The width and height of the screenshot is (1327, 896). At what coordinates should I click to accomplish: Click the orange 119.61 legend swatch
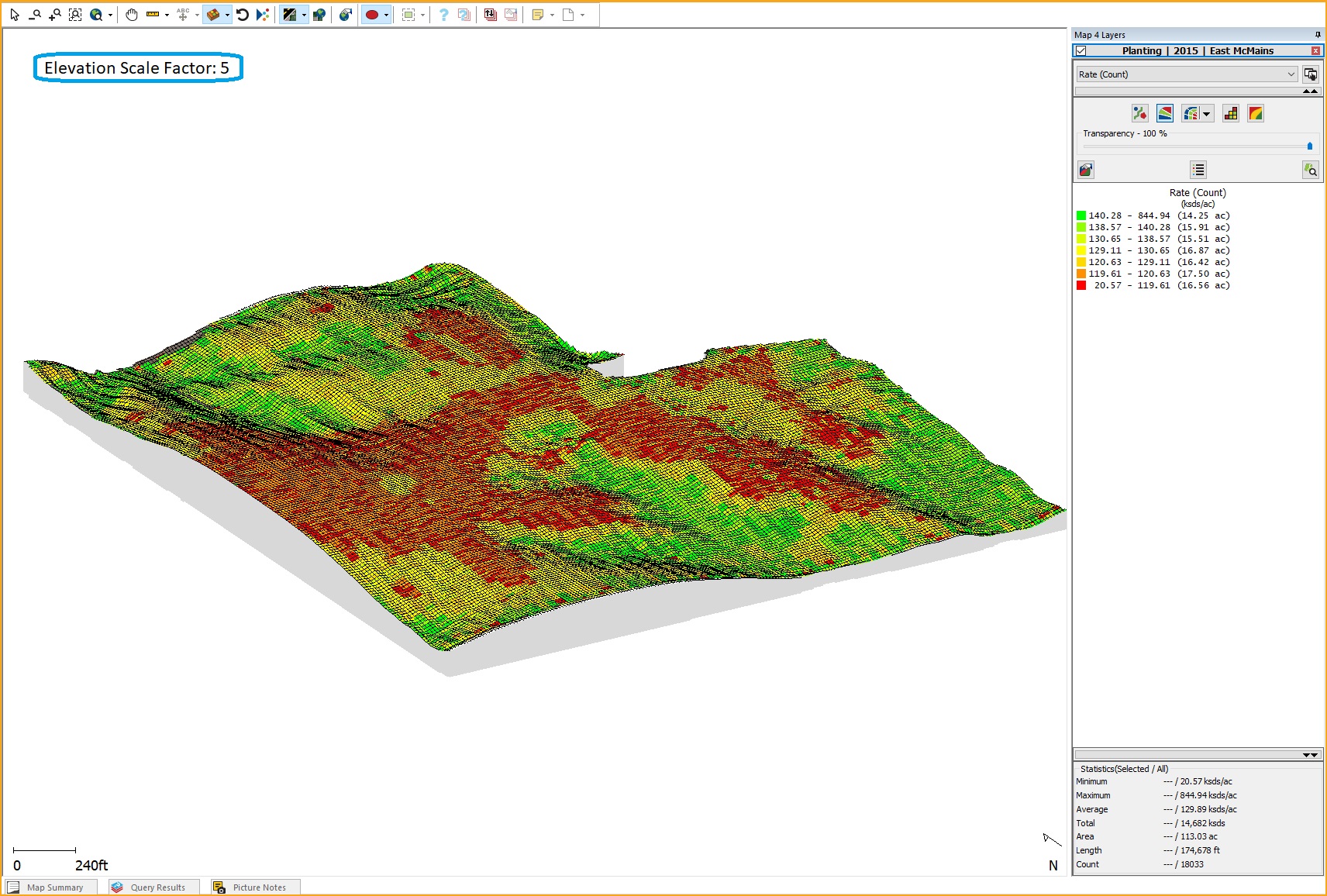coord(1081,274)
